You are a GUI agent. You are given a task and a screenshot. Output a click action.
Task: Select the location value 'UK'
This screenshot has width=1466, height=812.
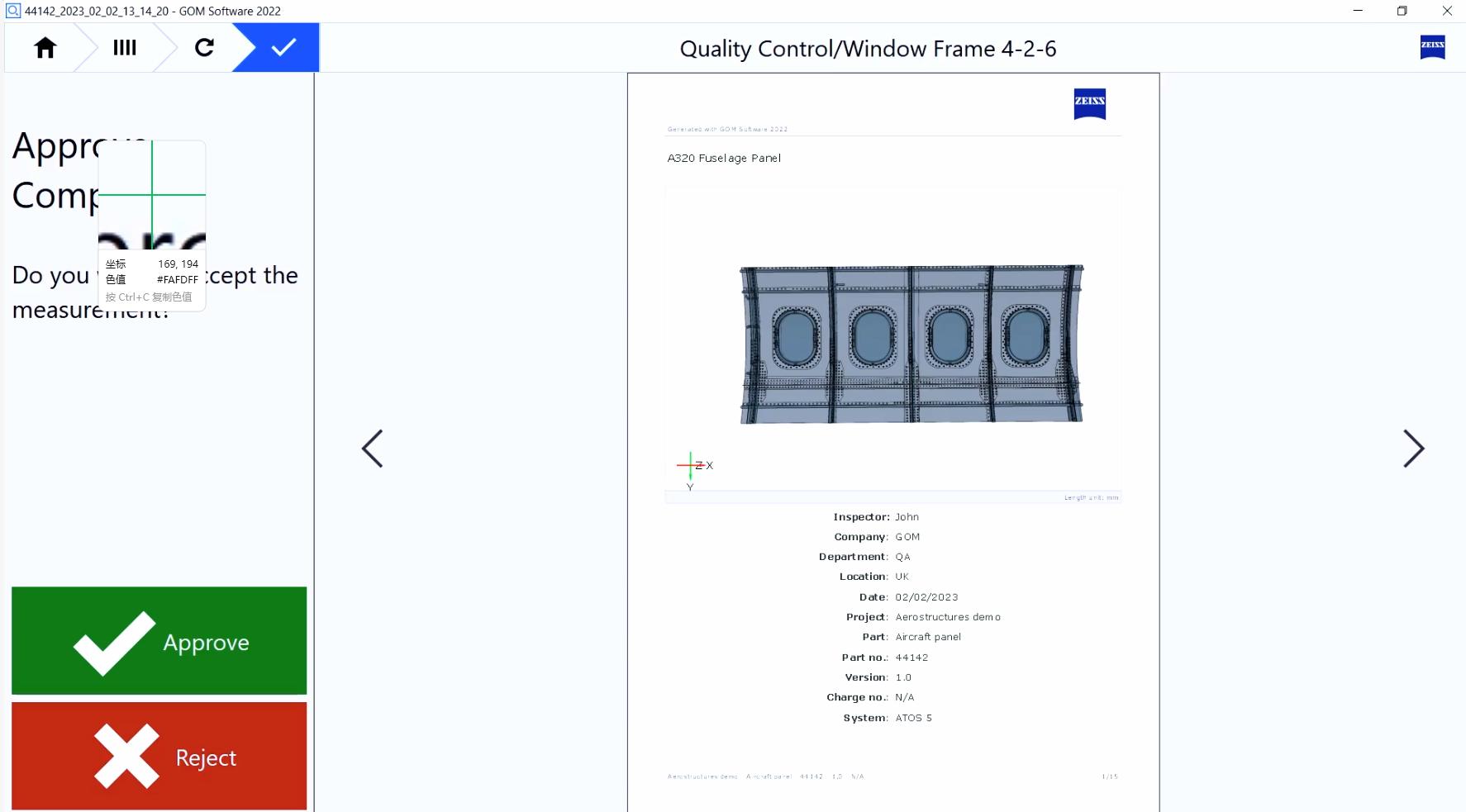(902, 577)
